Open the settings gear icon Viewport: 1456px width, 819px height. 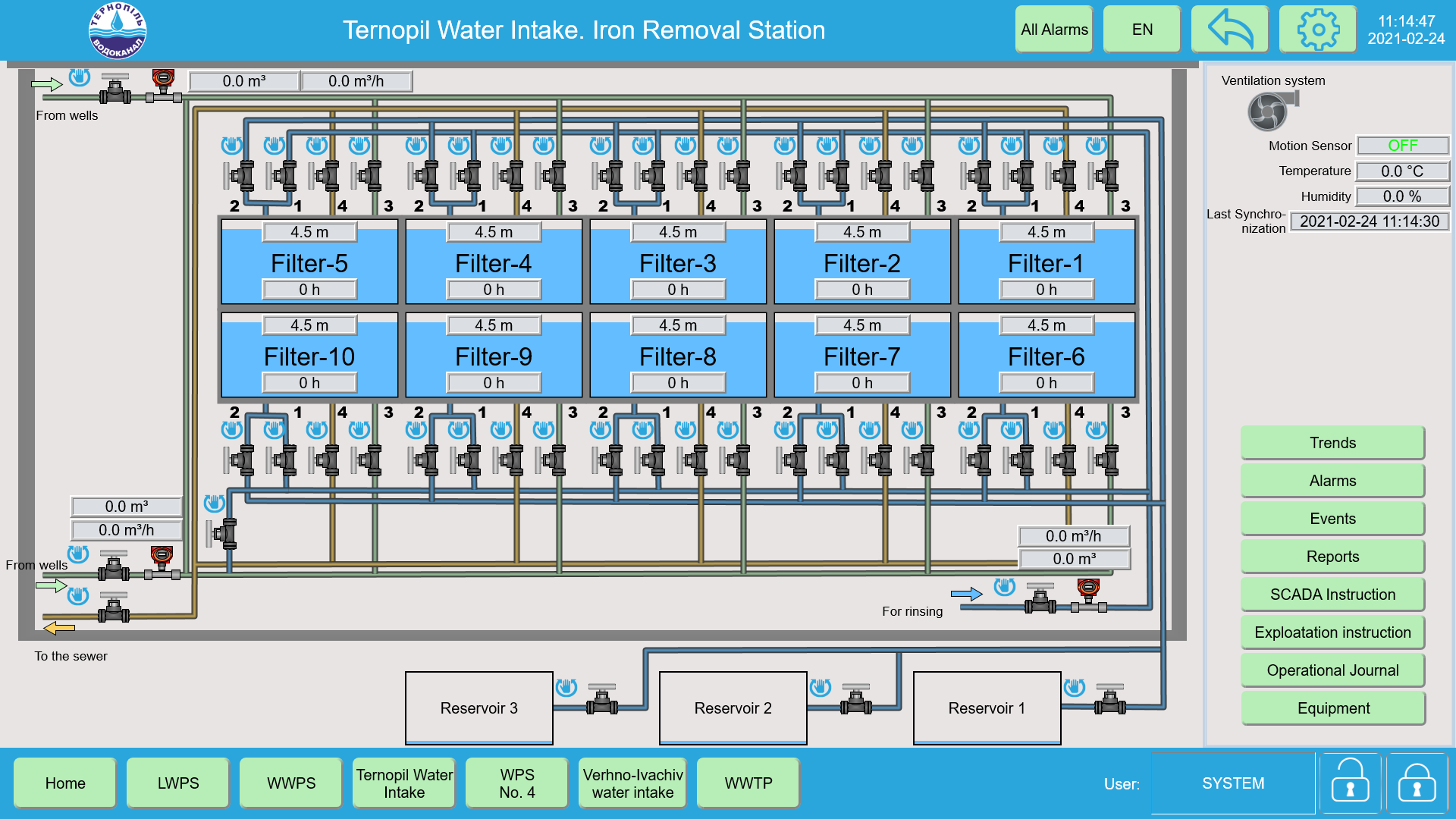coord(1318,30)
